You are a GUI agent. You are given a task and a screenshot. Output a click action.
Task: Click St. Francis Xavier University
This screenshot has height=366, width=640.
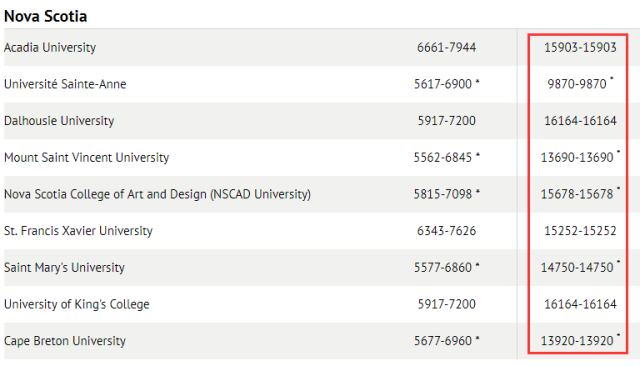click(x=78, y=231)
